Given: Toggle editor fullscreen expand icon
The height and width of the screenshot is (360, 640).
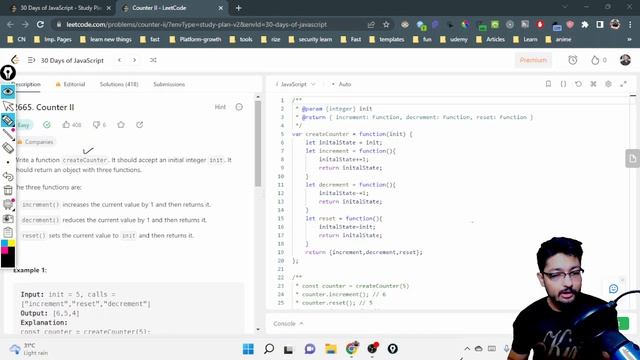Looking at the screenshot, I should pos(623,84).
